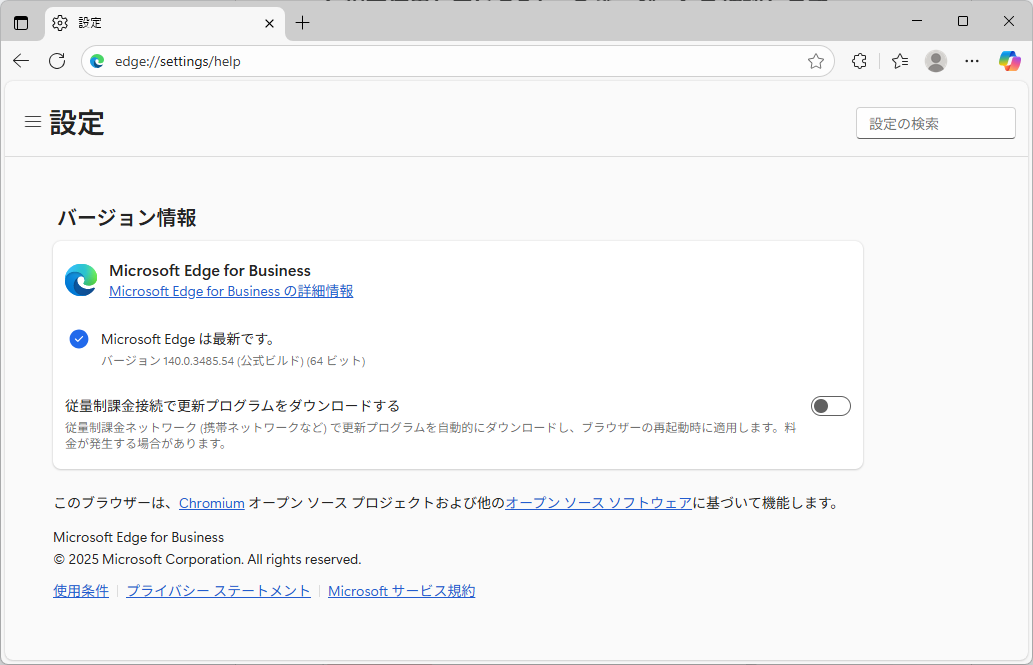
Task: Toggle download updates over metered connections
Action: click(x=831, y=406)
